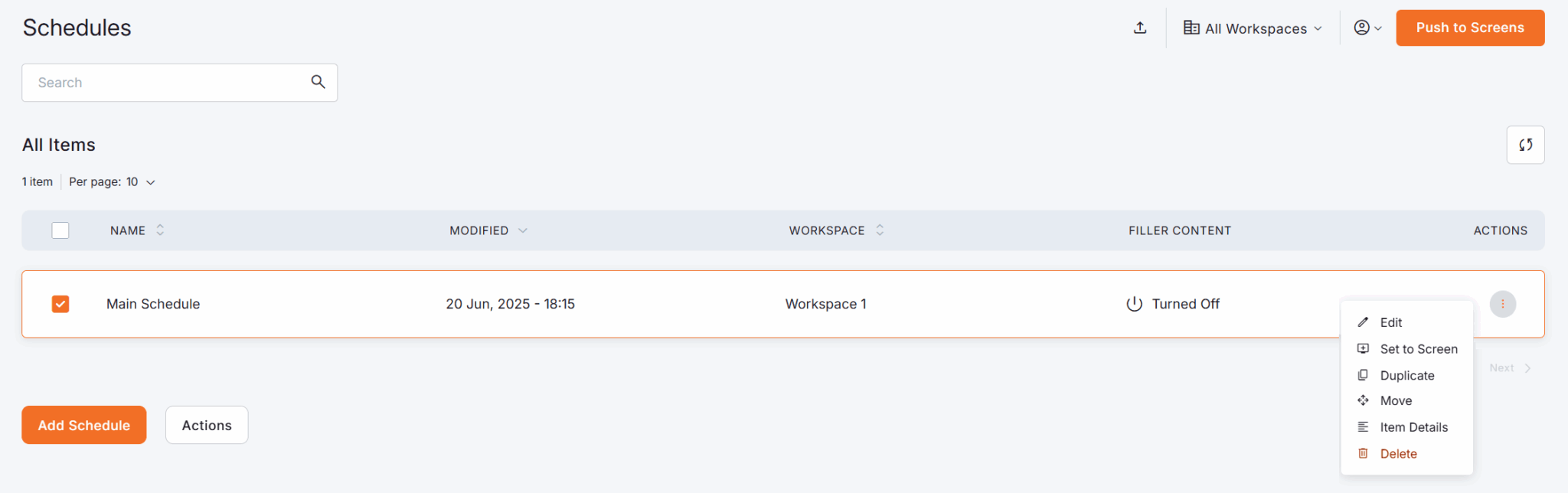Click the Modified column sort chevron
The height and width of the screenshot is (493, 1568).
coord(524,230)
